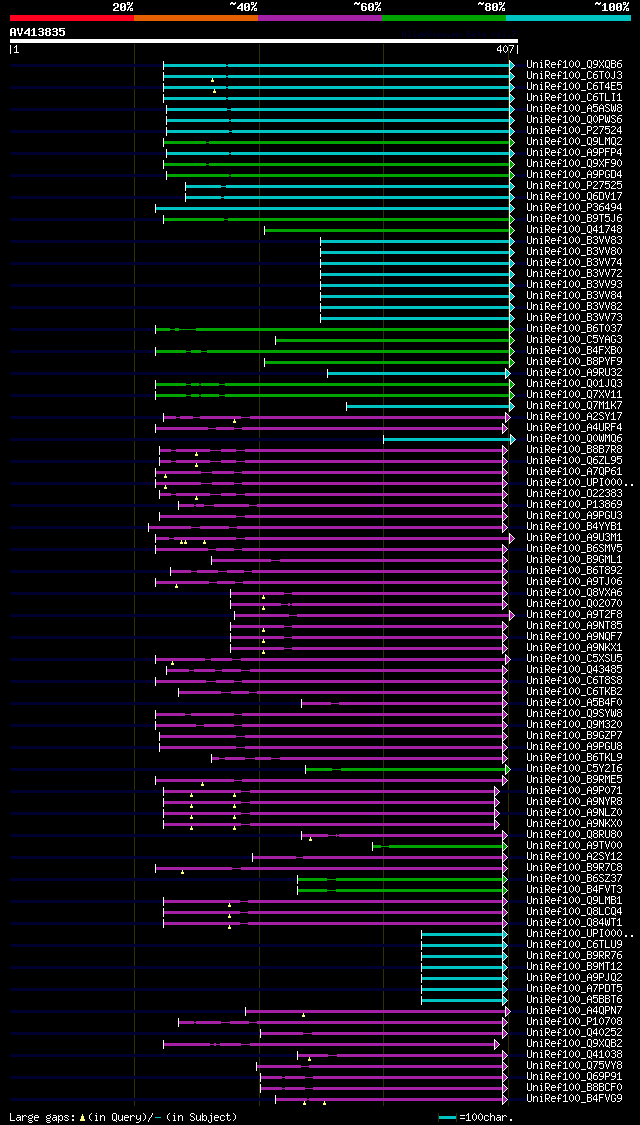640x1125 pixels.
Task: Open hit UniRef100_A5ASW8
Action: click(574, 108)
